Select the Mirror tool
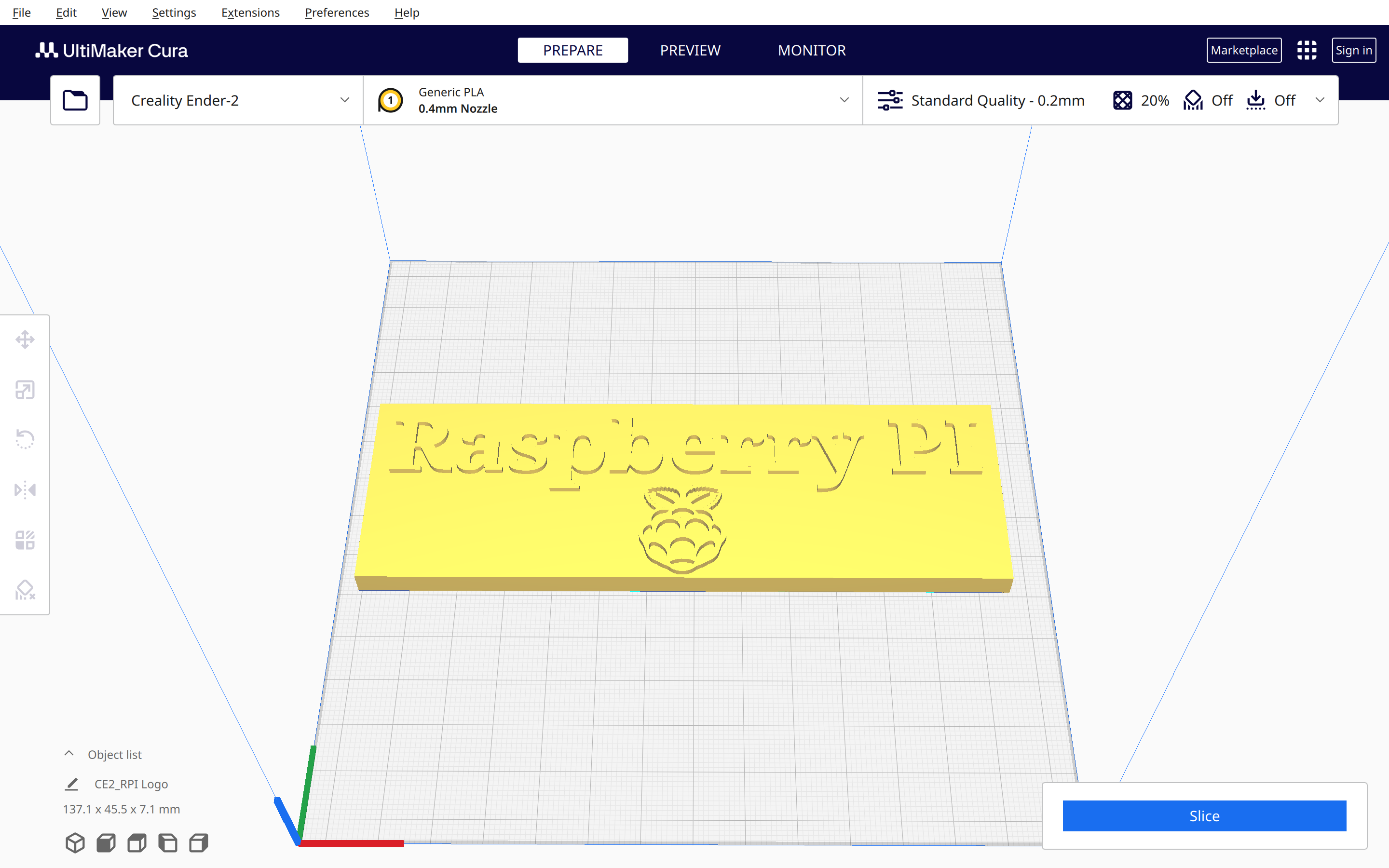The image size is (1389, 868). (x=25, y=489)
